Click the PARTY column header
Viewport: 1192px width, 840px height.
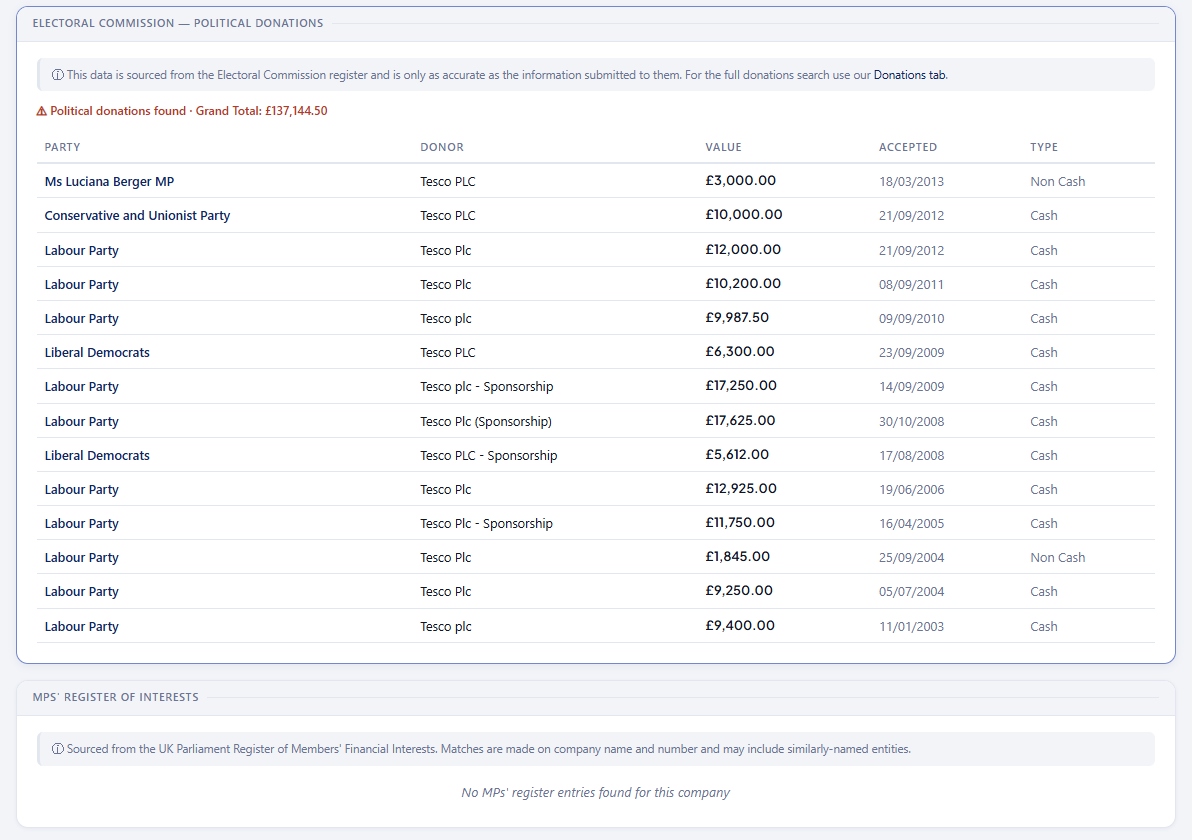click(x=62, y=147)
